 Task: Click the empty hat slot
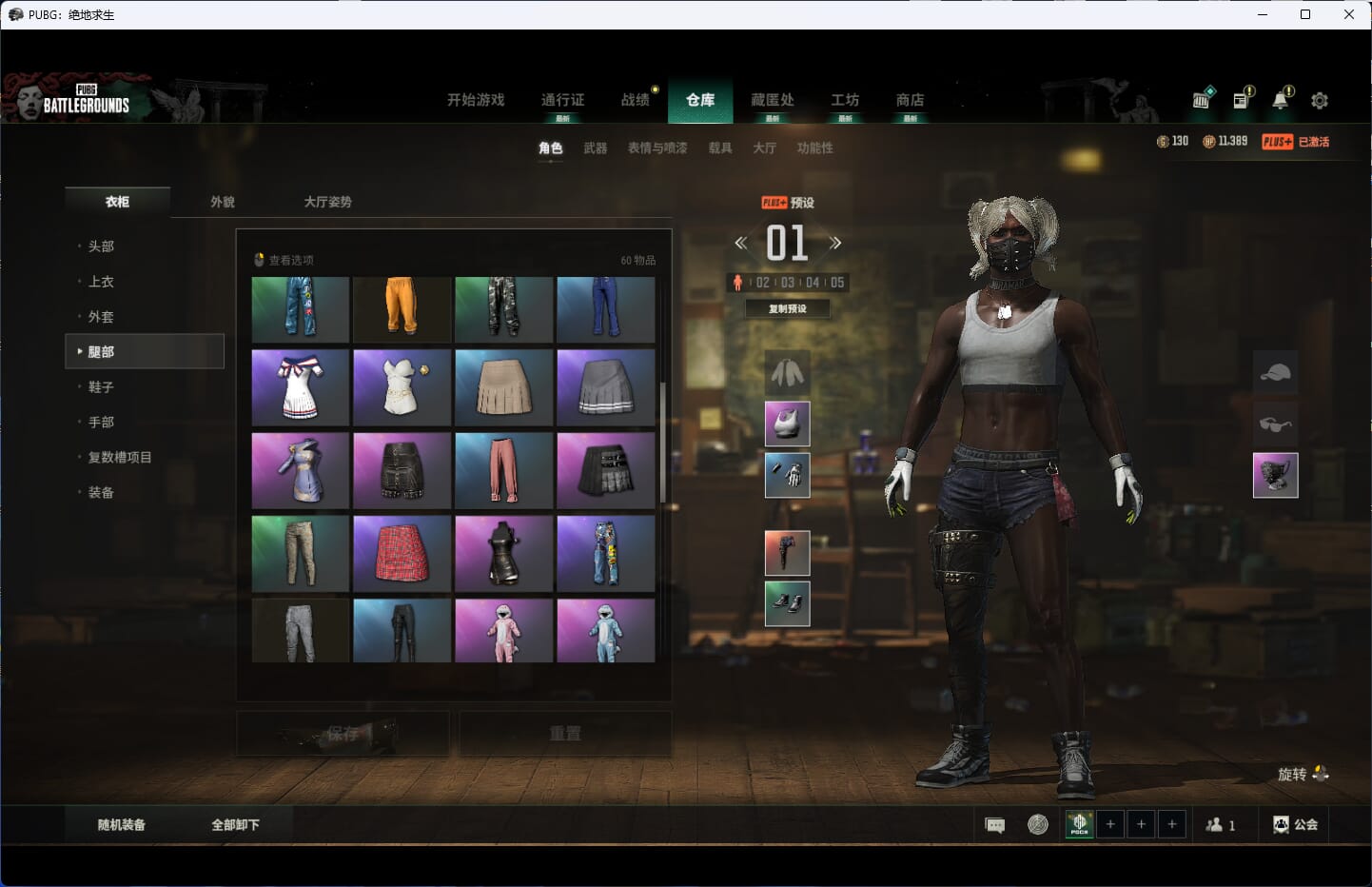1276,373
